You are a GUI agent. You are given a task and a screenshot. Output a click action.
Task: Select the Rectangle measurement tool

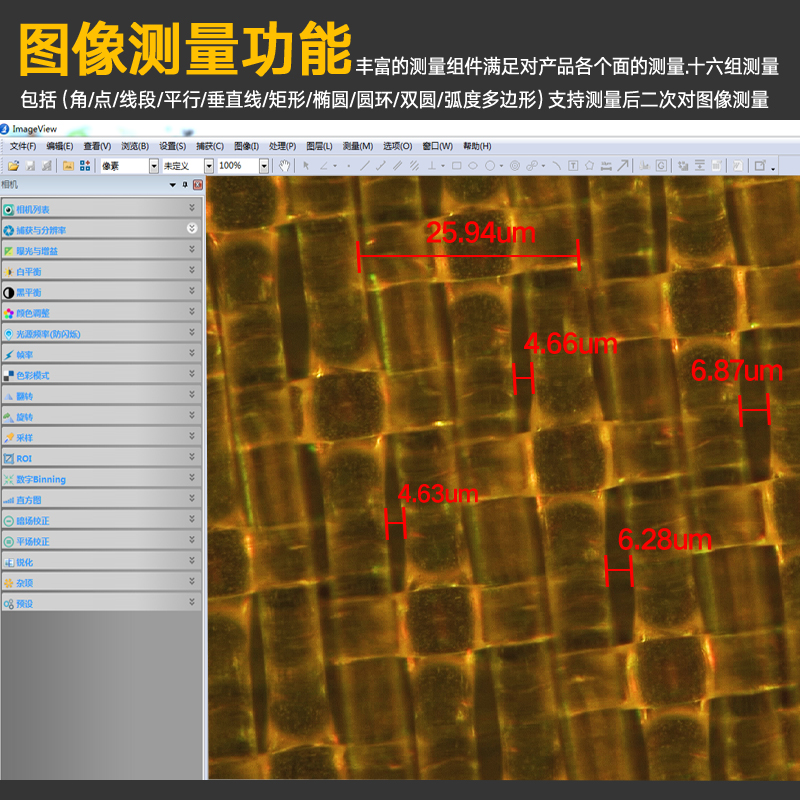[457, 166]
